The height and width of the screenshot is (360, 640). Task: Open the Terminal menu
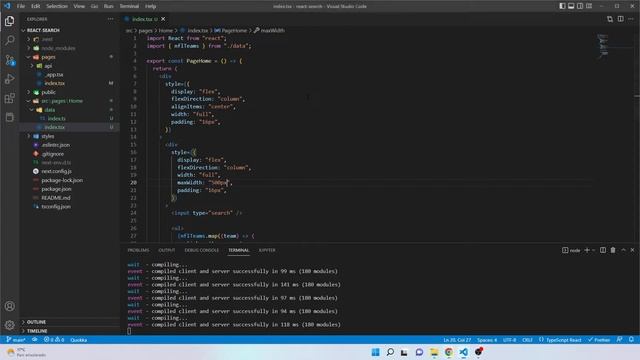tap(129, 6)
